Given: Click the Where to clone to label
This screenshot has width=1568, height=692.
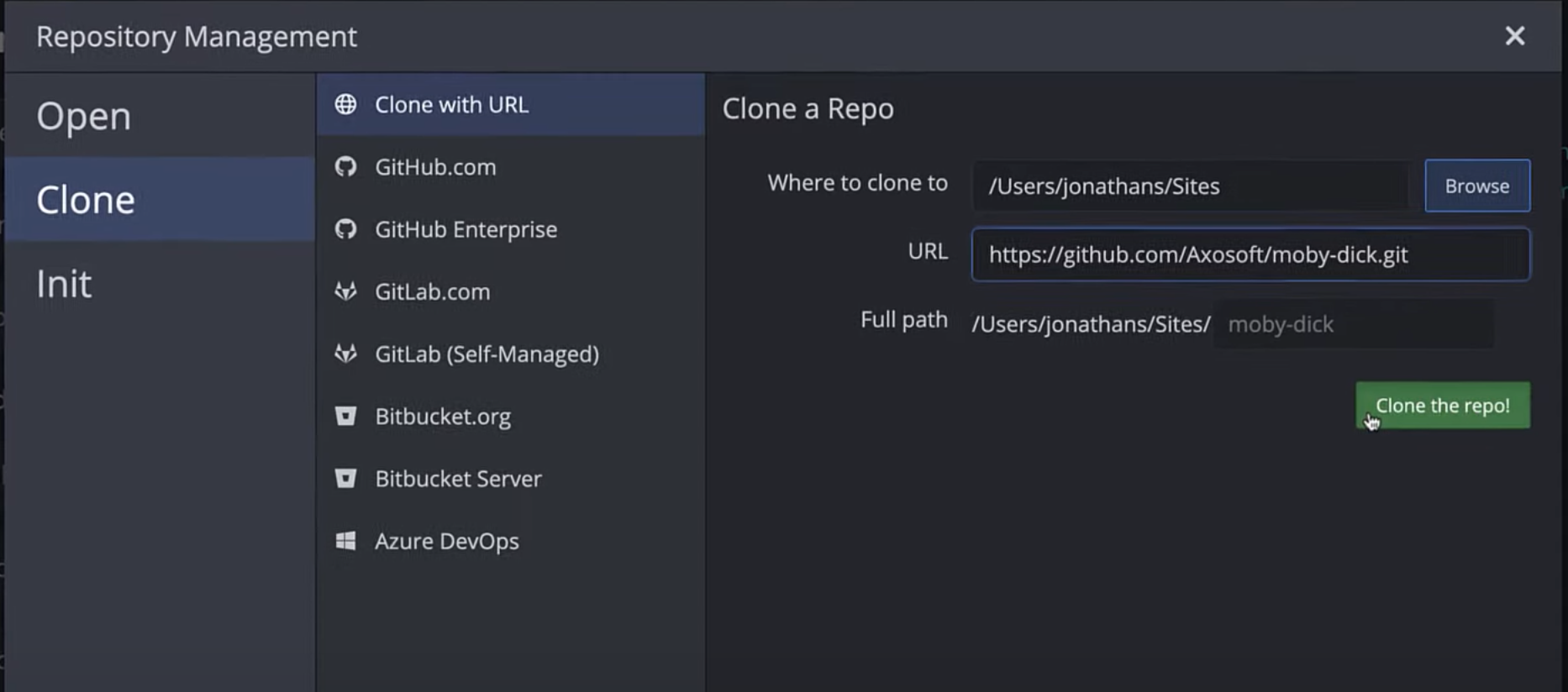Looking at the screenshot, I should coord(857,183).
